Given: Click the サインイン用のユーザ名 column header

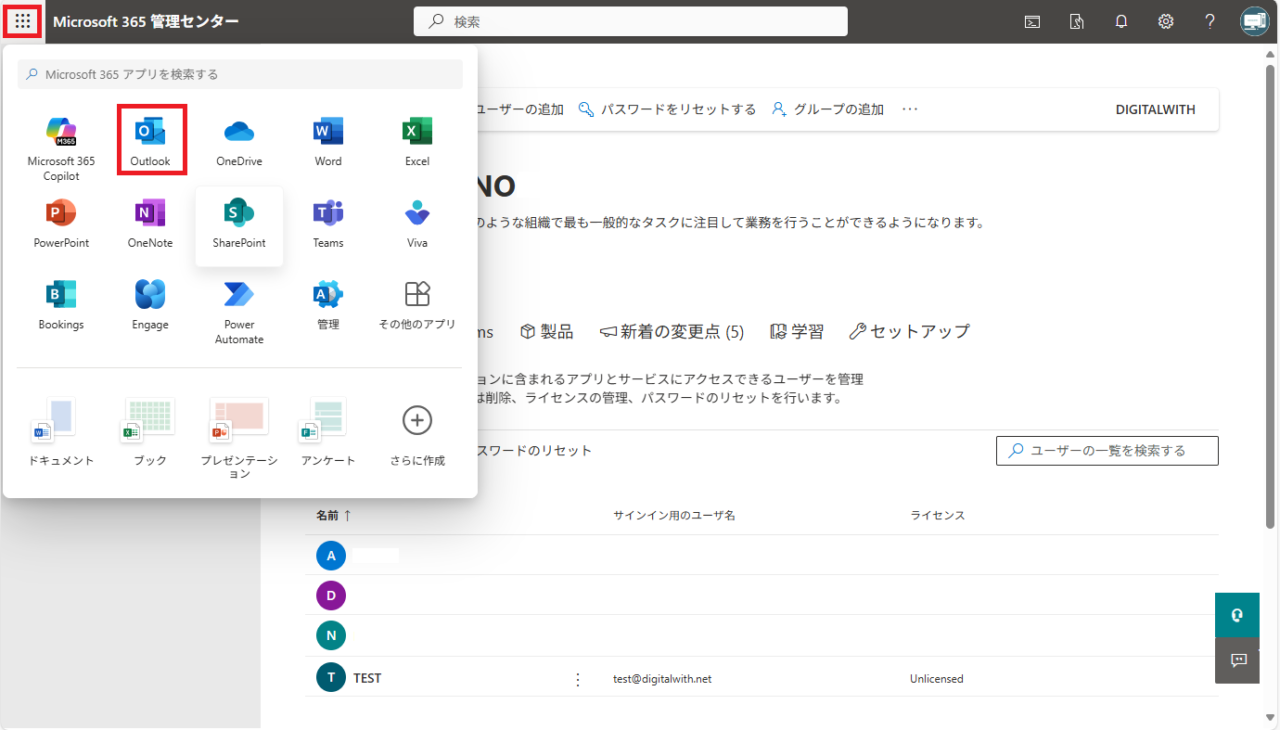Looking at the screenshot, I should coord(674,515).
